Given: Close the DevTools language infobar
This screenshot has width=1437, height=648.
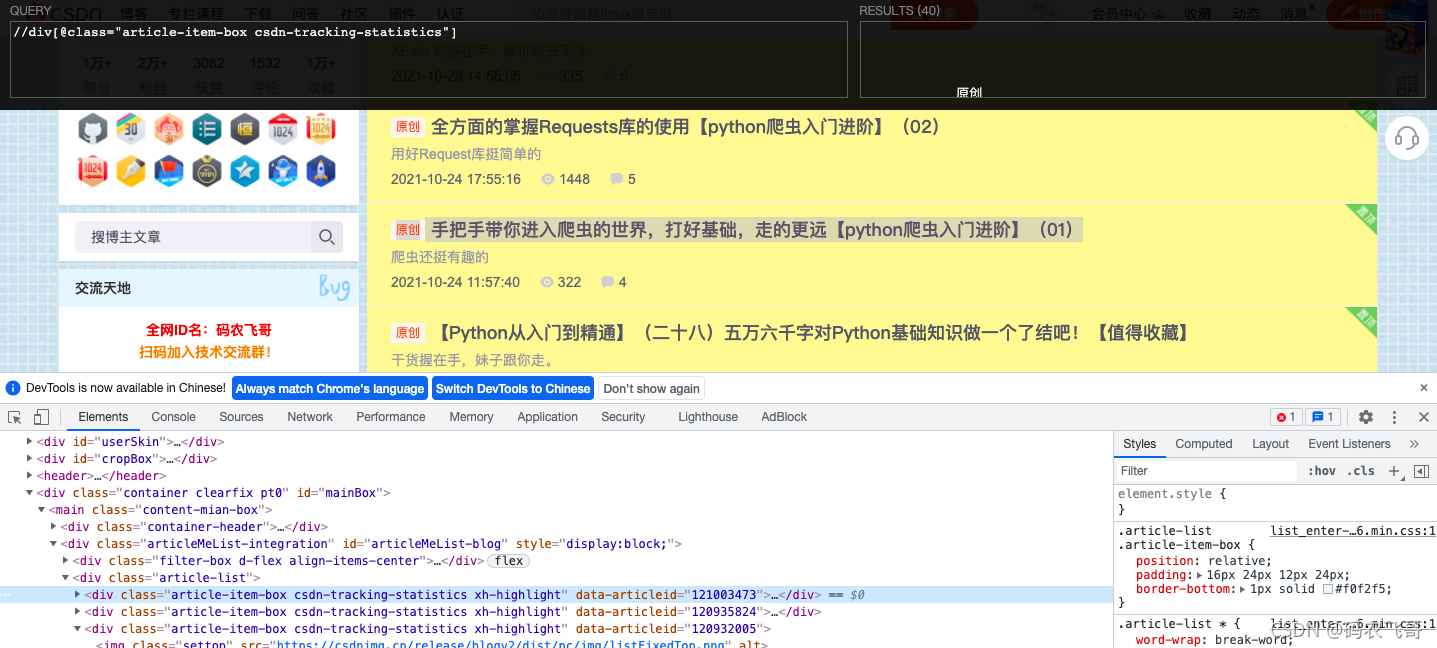Looking at the screenshot, I should [1424, 388].
